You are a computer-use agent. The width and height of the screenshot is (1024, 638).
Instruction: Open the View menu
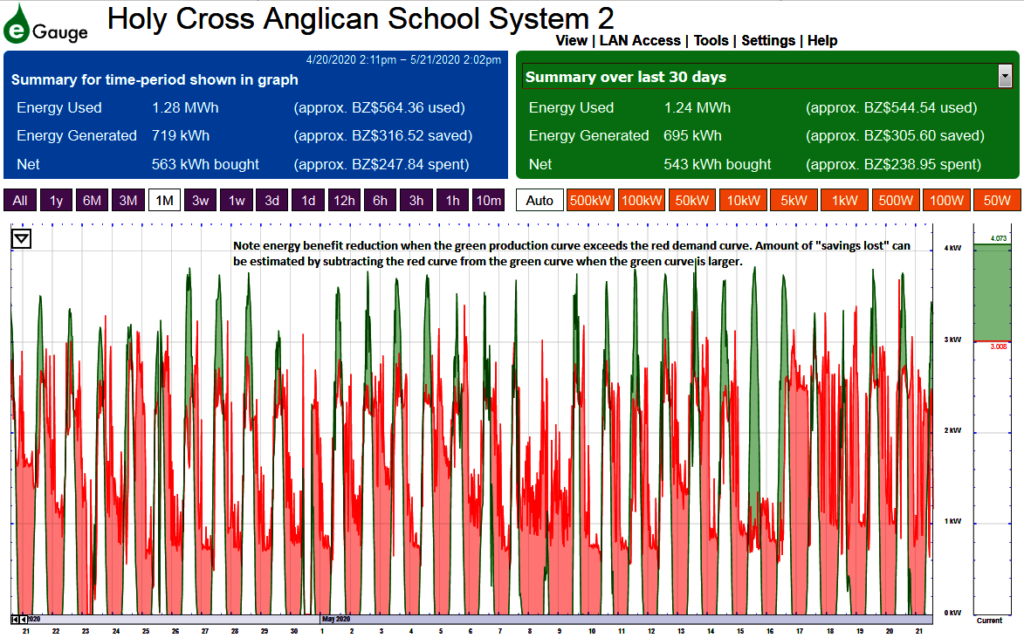coord(571,40)
